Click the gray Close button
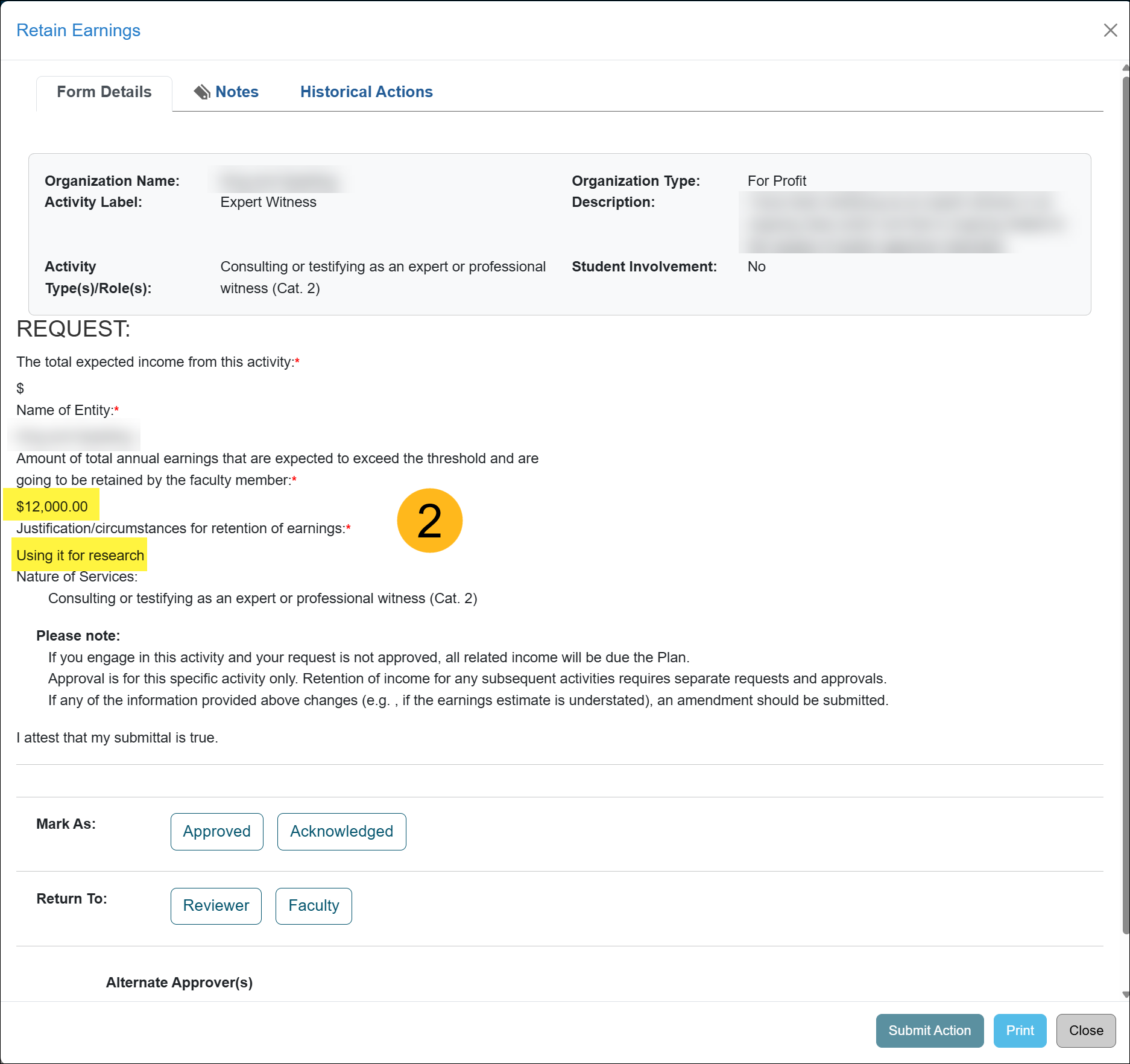Screen dimensions: 1130x1064 tap(1085, 1030)
